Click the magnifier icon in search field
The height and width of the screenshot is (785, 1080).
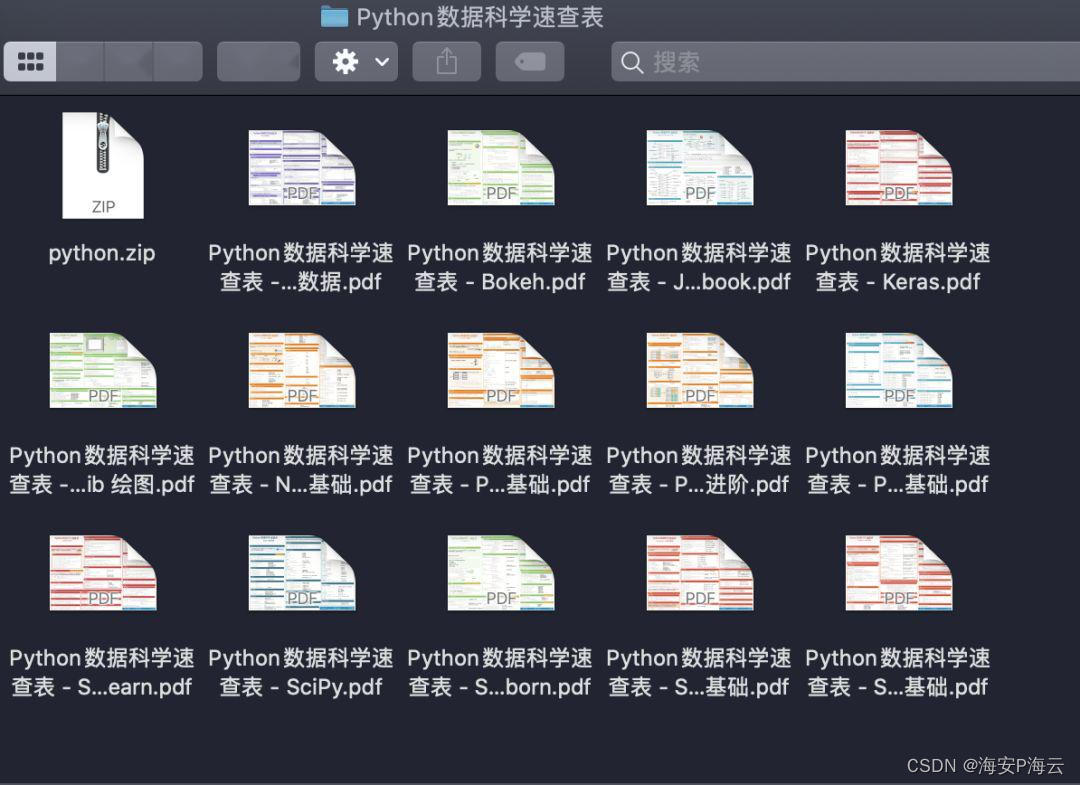632,63
